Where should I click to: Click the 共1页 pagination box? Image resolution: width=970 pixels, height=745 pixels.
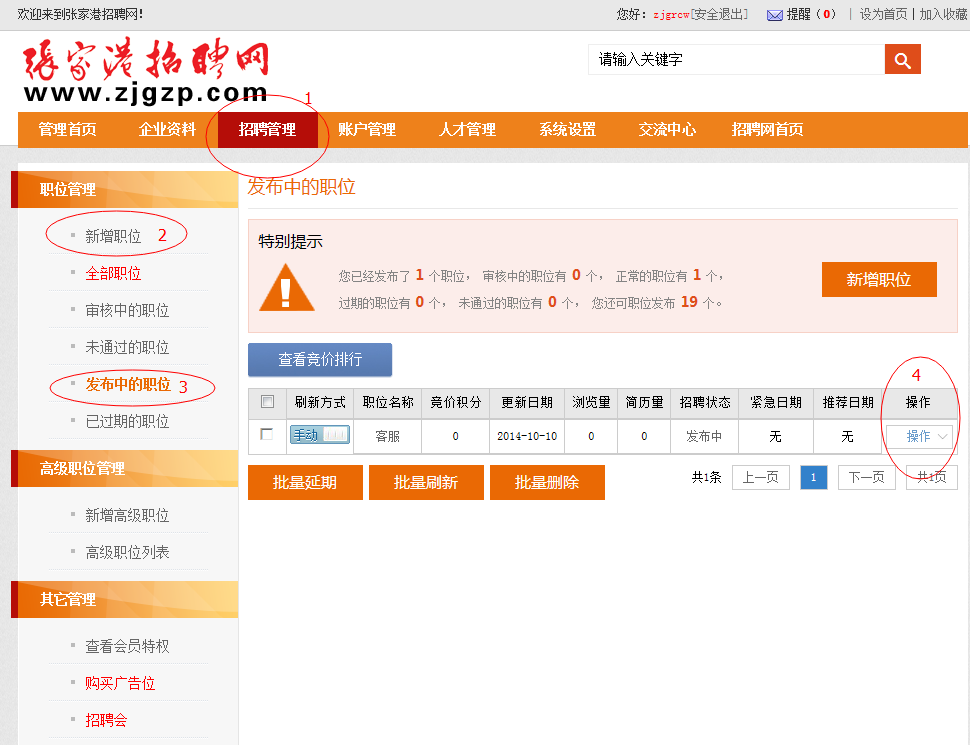[x=932, y=478]
